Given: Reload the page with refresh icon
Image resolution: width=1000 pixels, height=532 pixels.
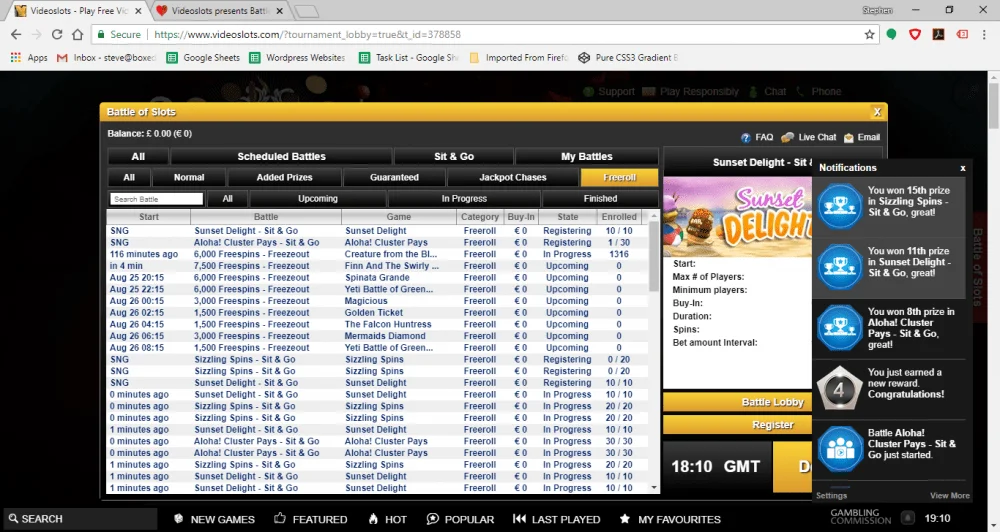Looking at the screenshot, I should tap(57, 34).
